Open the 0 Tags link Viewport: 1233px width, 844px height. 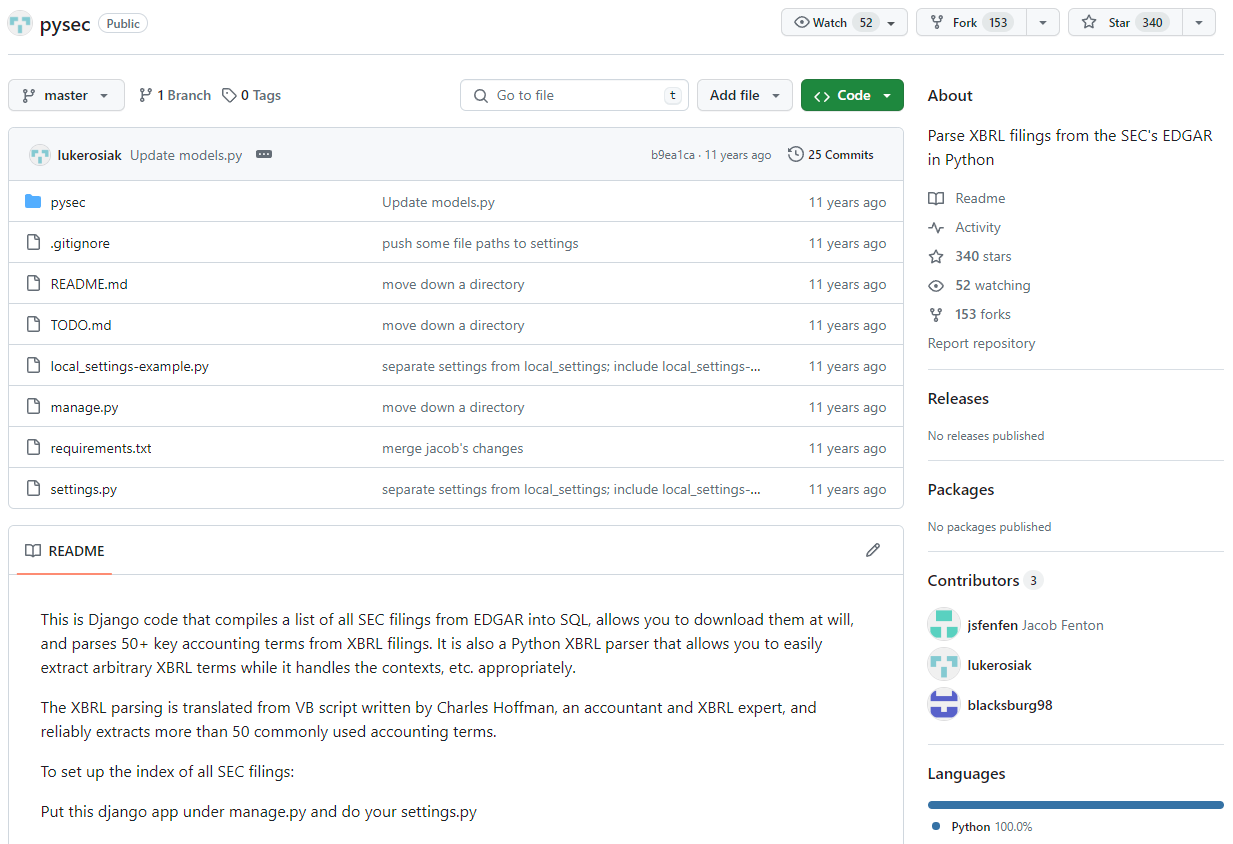tap(251, 95)
